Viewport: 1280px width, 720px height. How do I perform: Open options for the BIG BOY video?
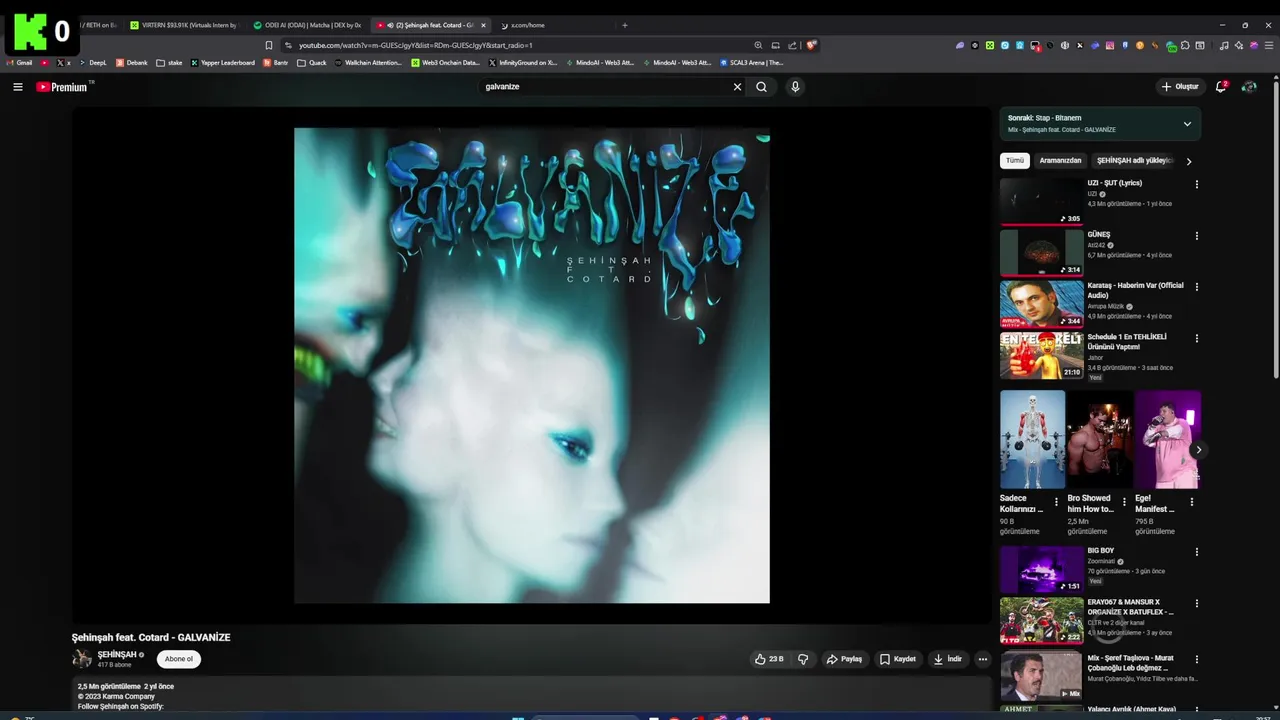click(1197, 552)
